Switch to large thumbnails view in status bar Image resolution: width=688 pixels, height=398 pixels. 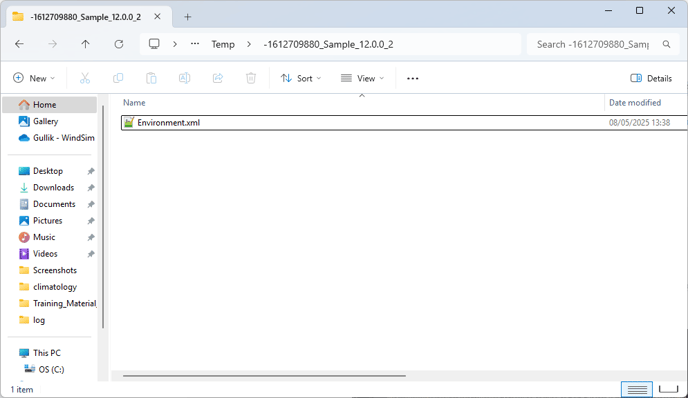pyautogui.click(x=669, y=389)
